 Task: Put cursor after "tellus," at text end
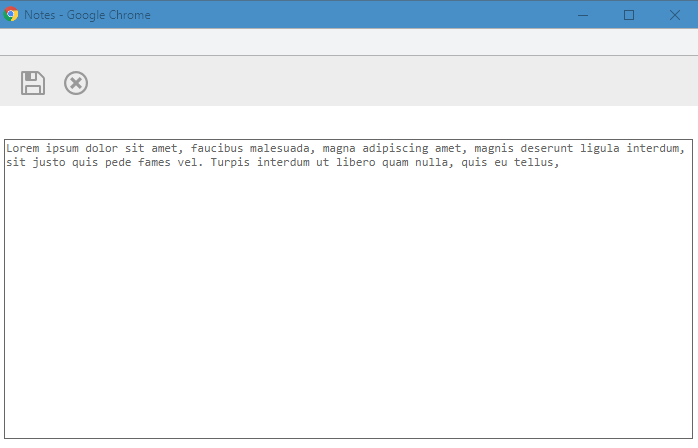click(x=558, y=162)
